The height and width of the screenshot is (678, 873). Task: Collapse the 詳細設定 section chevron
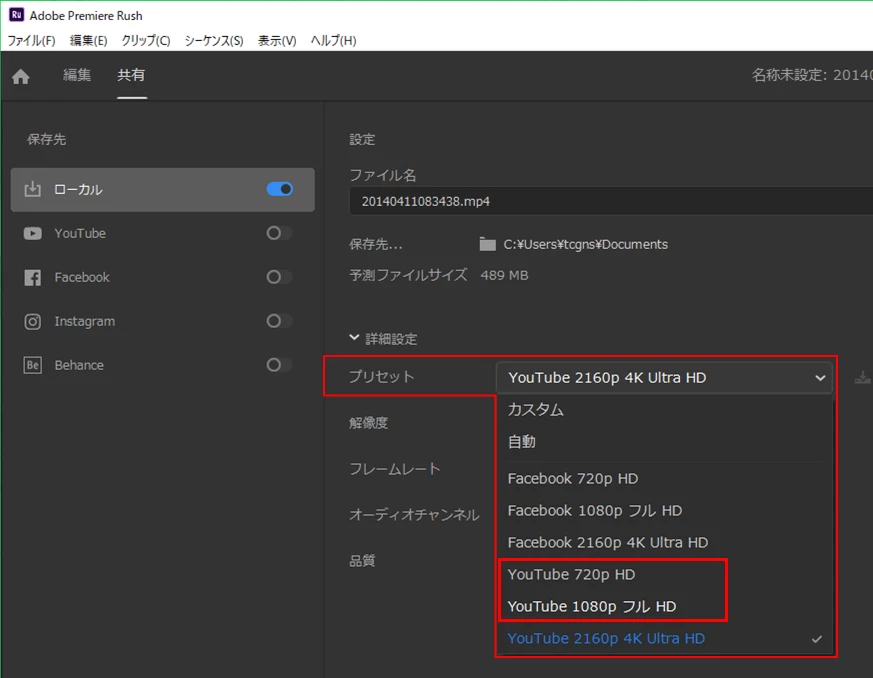pos(354,338)
